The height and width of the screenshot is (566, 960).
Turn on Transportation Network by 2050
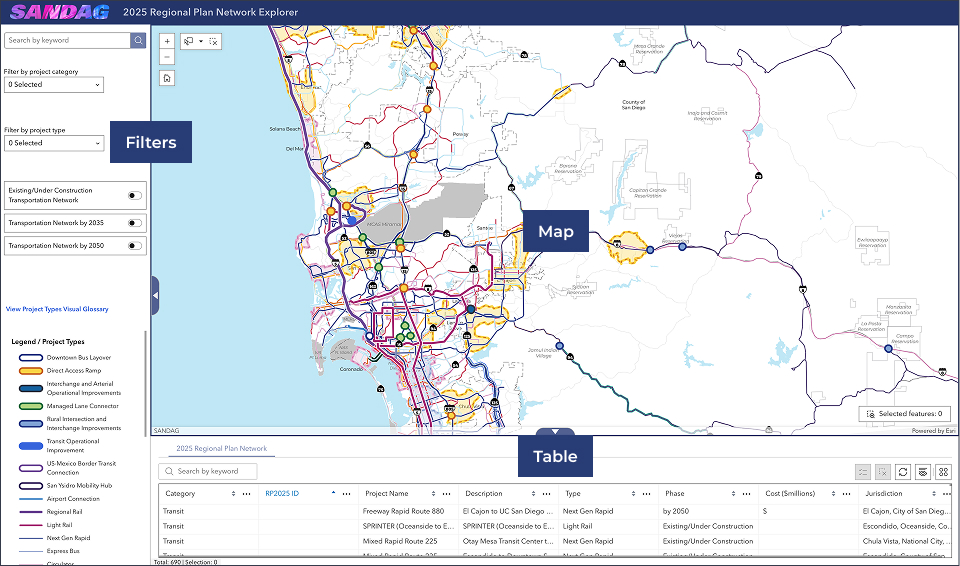pyautogui.click(x=133, y=245)
